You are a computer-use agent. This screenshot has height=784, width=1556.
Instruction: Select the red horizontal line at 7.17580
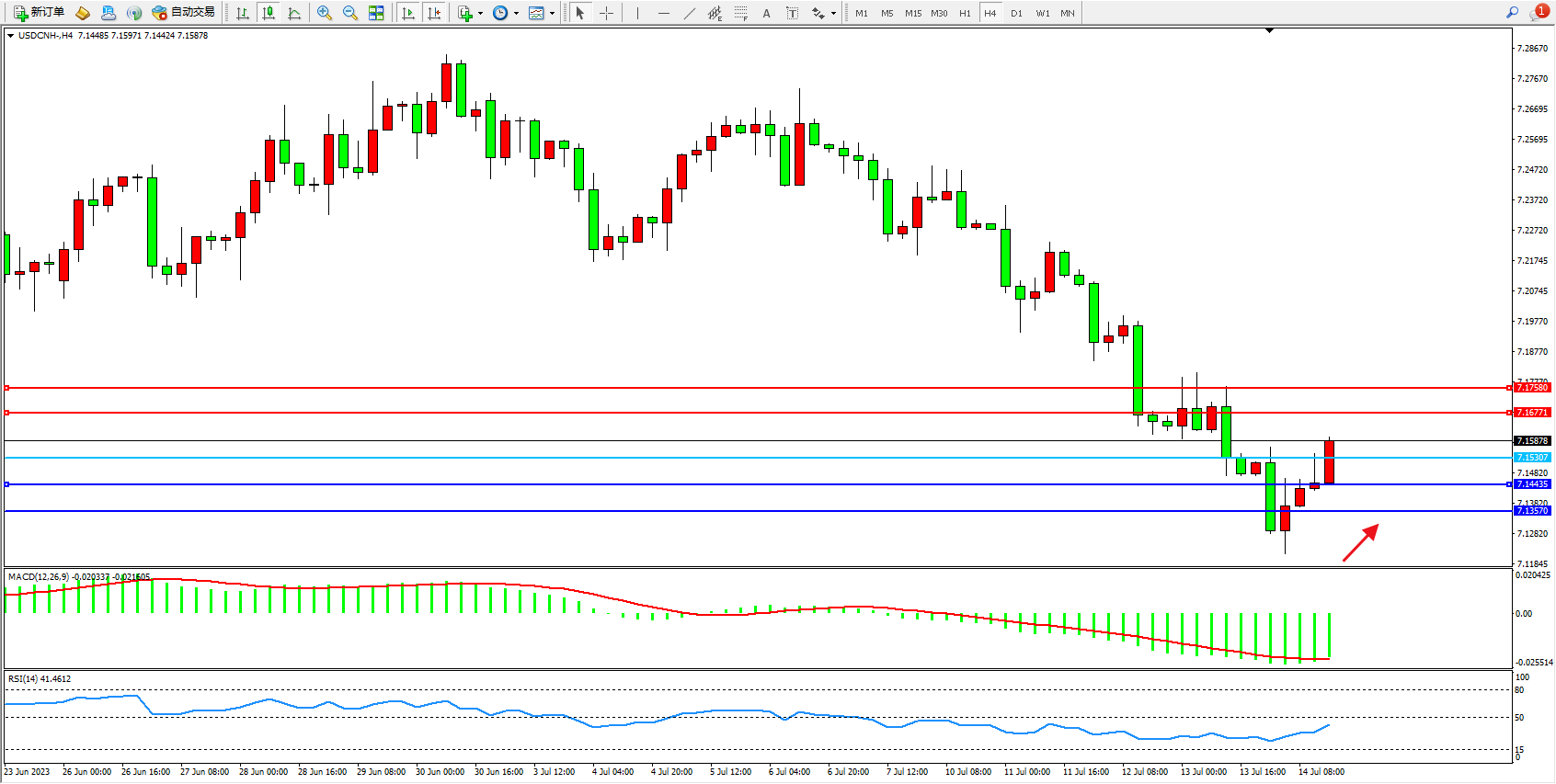[736, 388]
